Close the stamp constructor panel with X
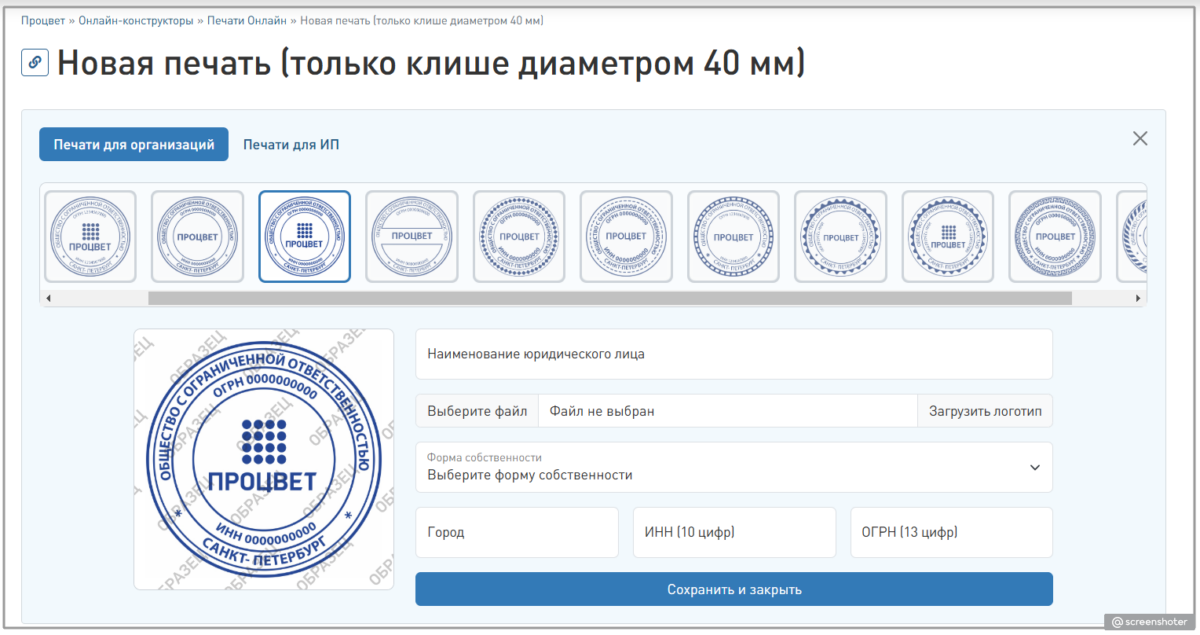This screenshot has height=635, width=1200. 1139,139
